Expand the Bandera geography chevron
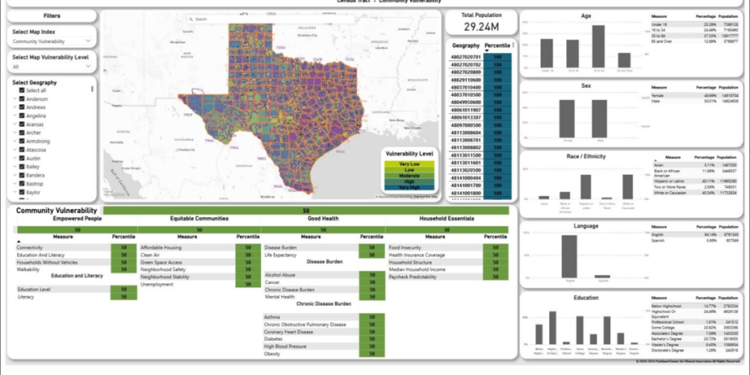 tap(15, 175)
